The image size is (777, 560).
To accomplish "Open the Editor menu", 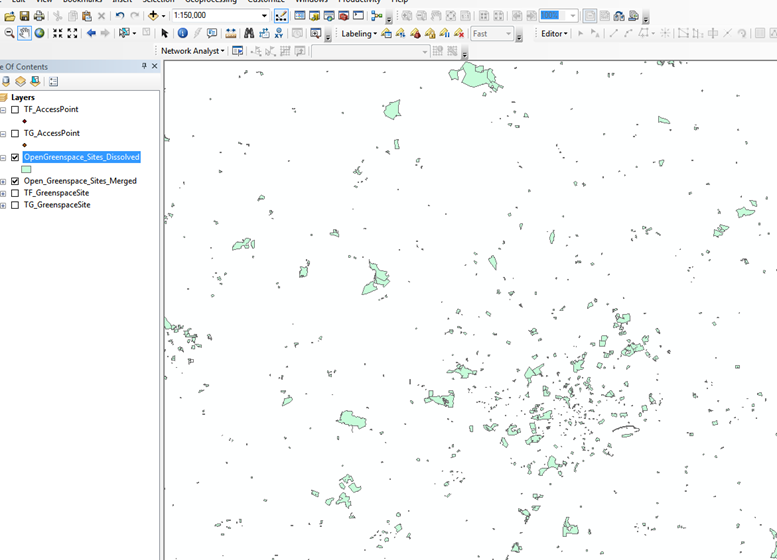I will coord(554,33).
